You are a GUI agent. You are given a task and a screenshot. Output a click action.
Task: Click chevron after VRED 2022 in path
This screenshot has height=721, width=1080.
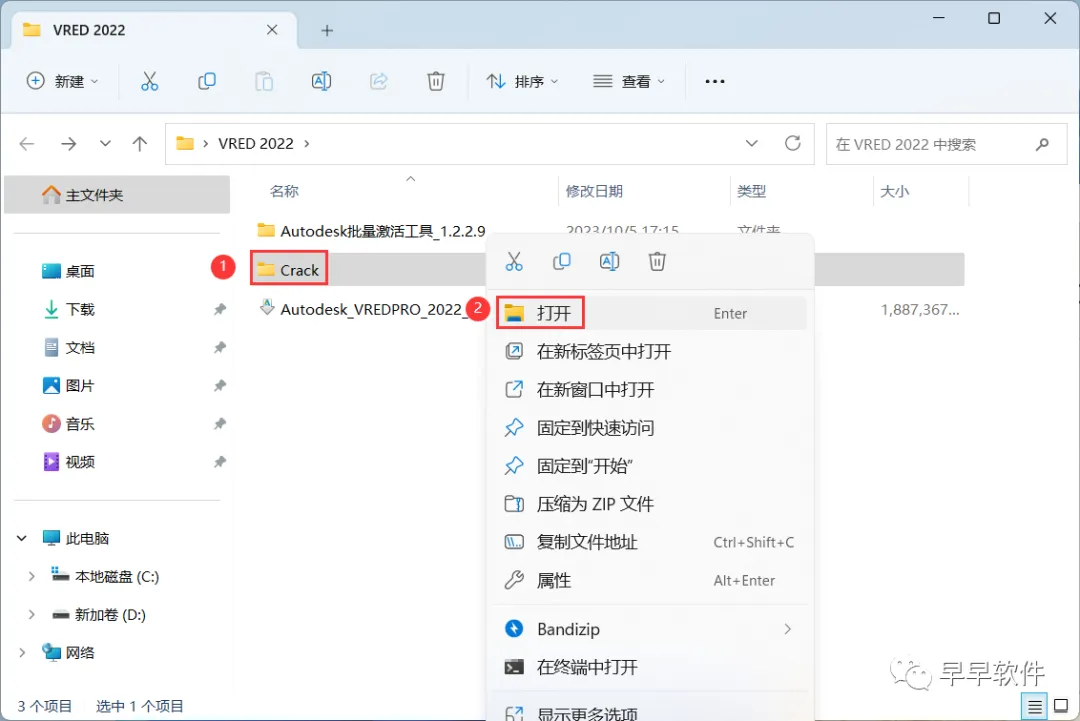click(307, 143)
